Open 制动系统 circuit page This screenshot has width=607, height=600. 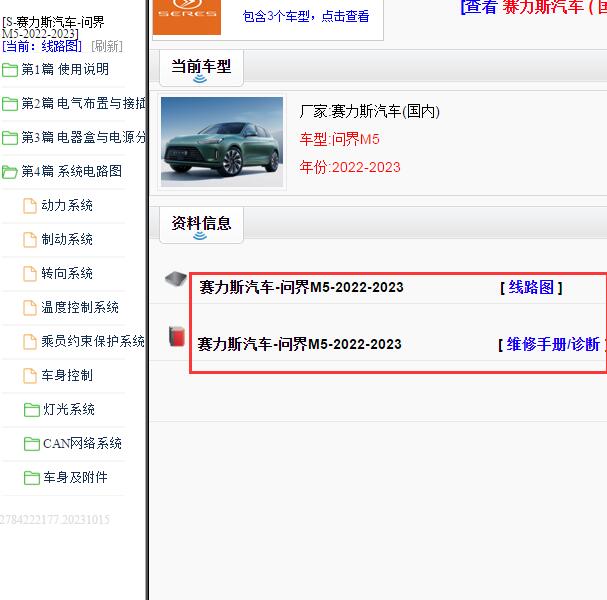click(x=67, y=240)
